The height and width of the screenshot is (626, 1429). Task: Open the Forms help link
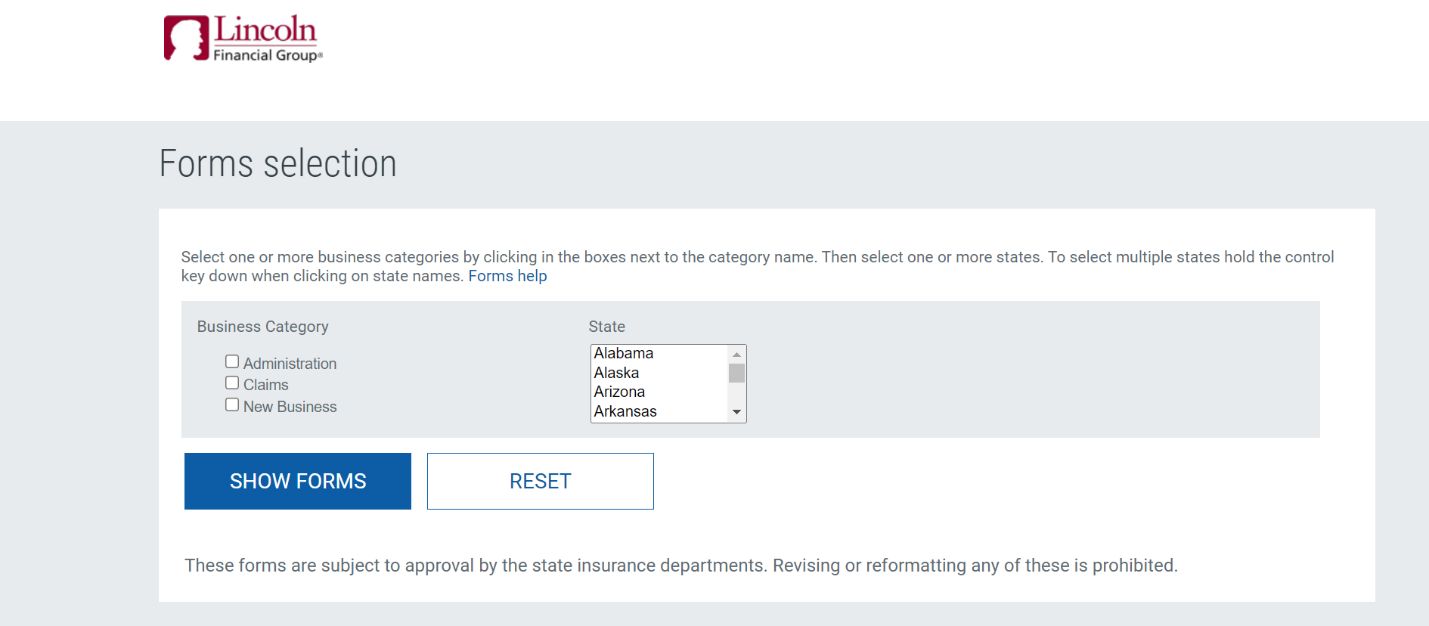(x=508, y=276)
